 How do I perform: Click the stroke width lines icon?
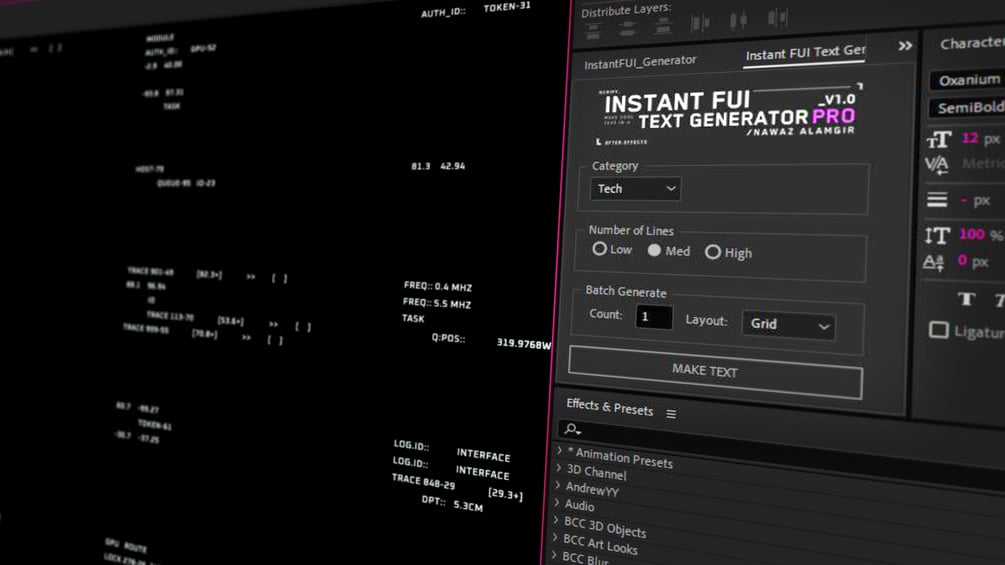(x=936, y=200)
